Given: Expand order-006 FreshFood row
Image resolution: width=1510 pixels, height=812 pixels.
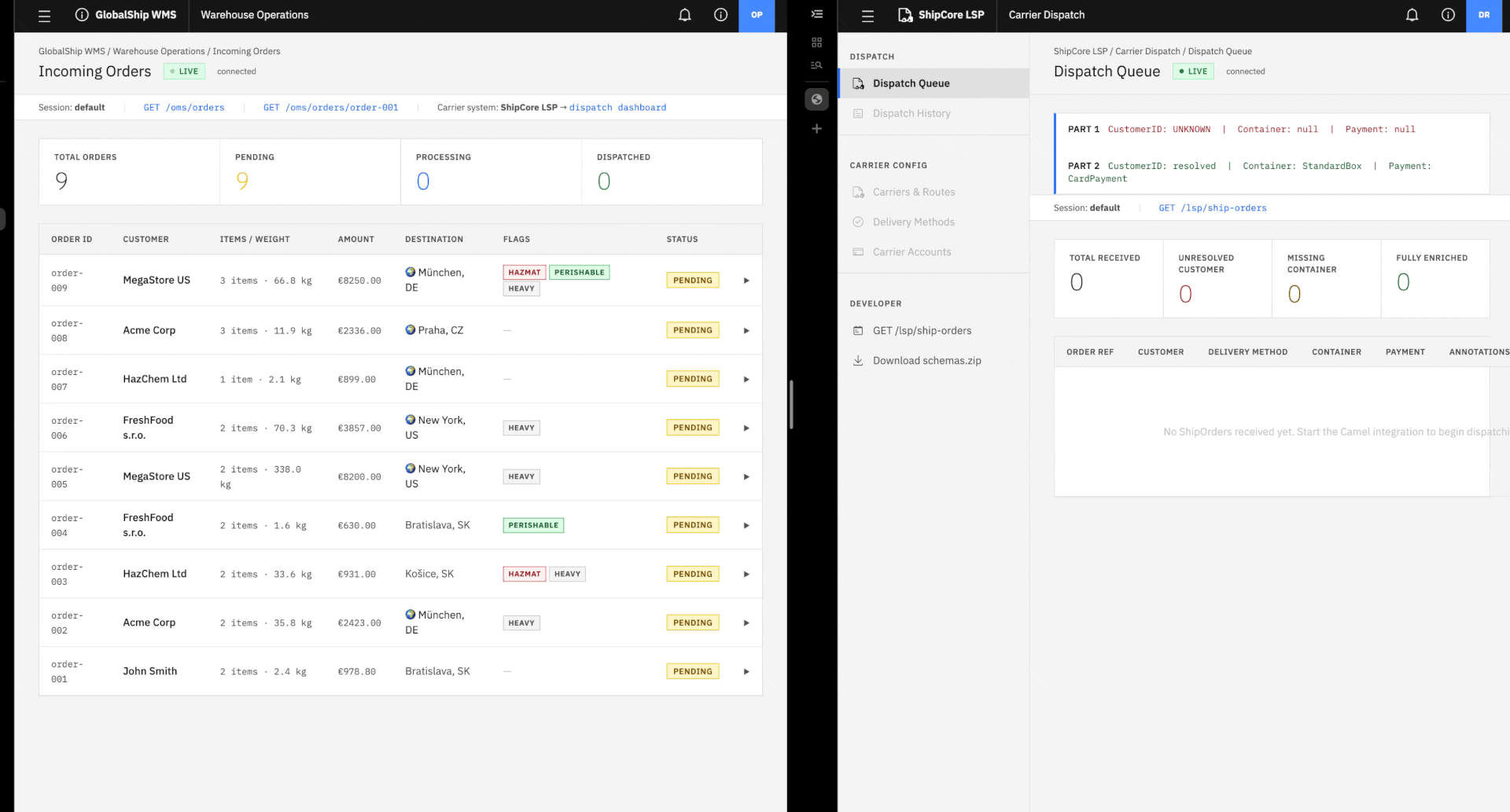Looking at the screenshot, I should [746, 428].
